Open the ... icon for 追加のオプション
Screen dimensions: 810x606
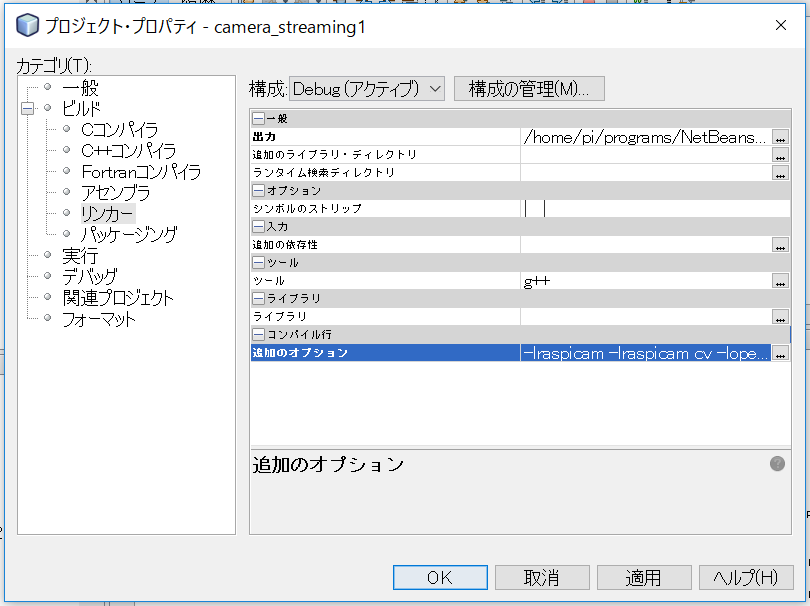780,352
